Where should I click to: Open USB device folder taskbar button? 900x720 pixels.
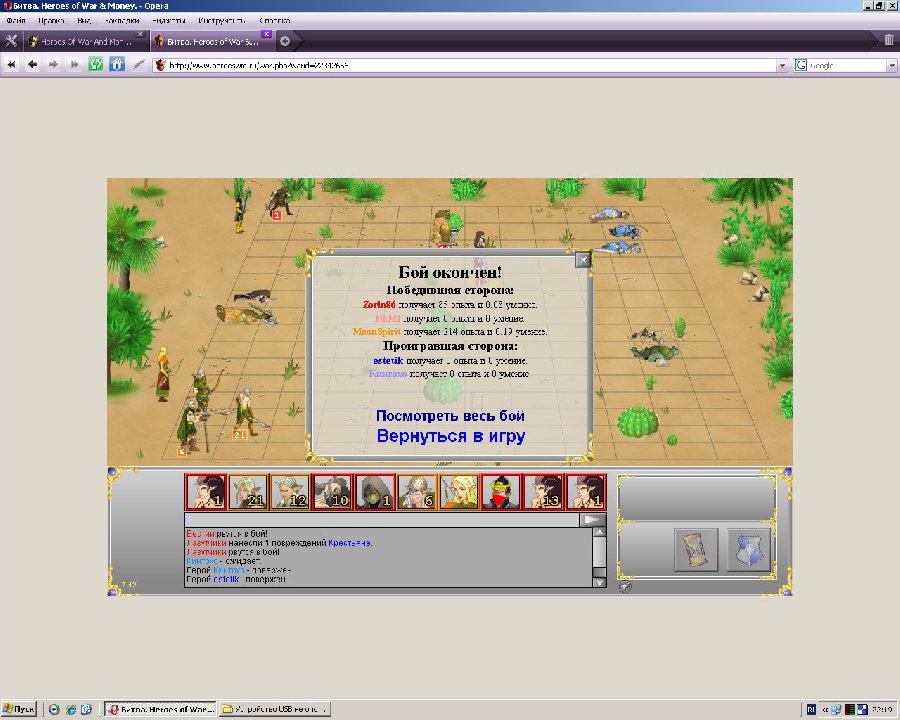point(276,709)
